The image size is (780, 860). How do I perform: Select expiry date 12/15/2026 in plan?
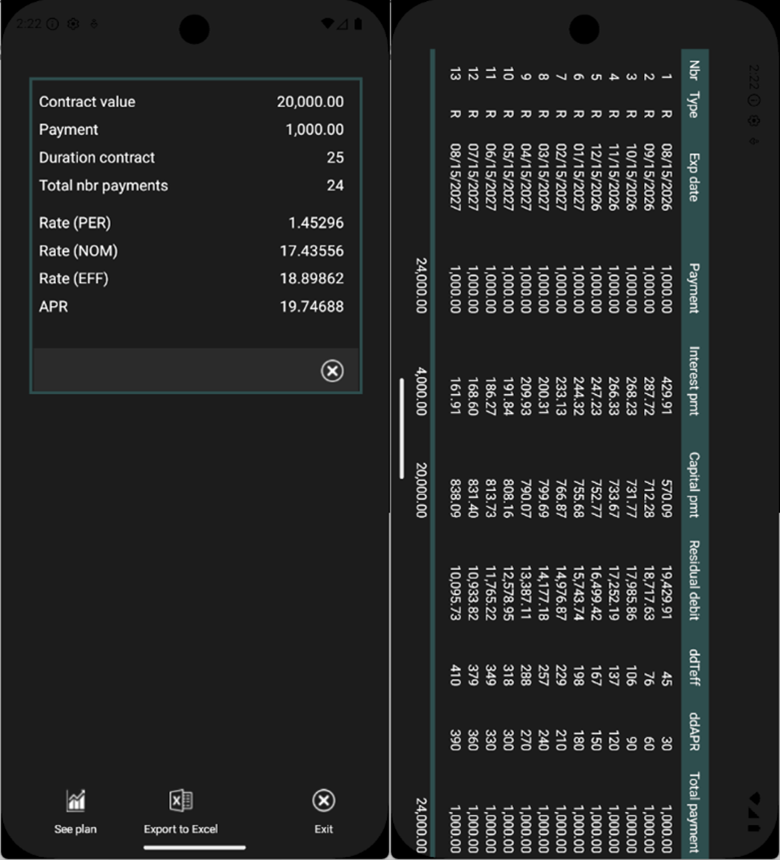click(596, 177)
